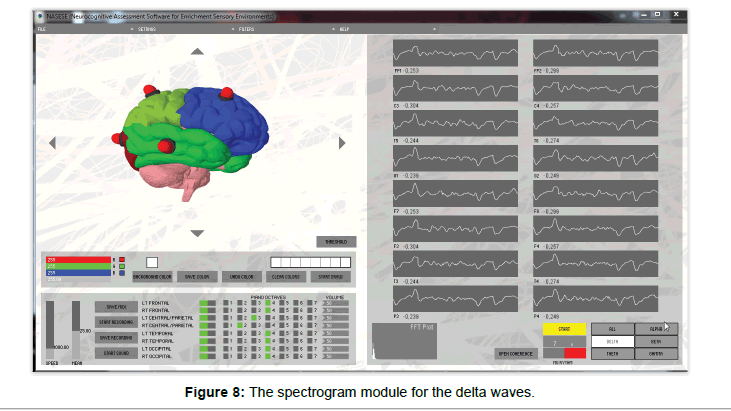Screen dimensions: 731x411
Task: Click the yellow Start button
Action: (563, 327)
